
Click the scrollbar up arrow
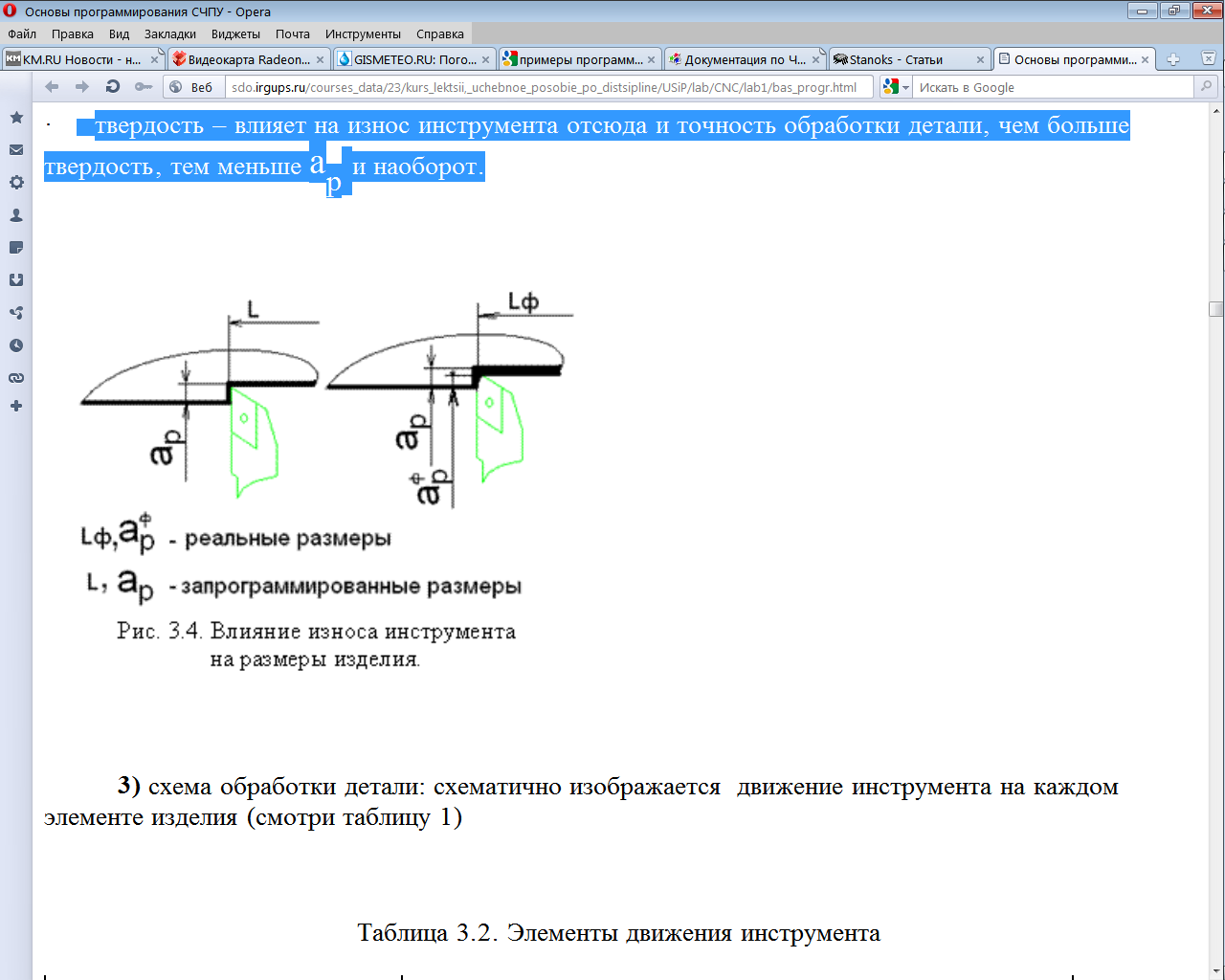pyautogui.click(x=1216, y=109)
